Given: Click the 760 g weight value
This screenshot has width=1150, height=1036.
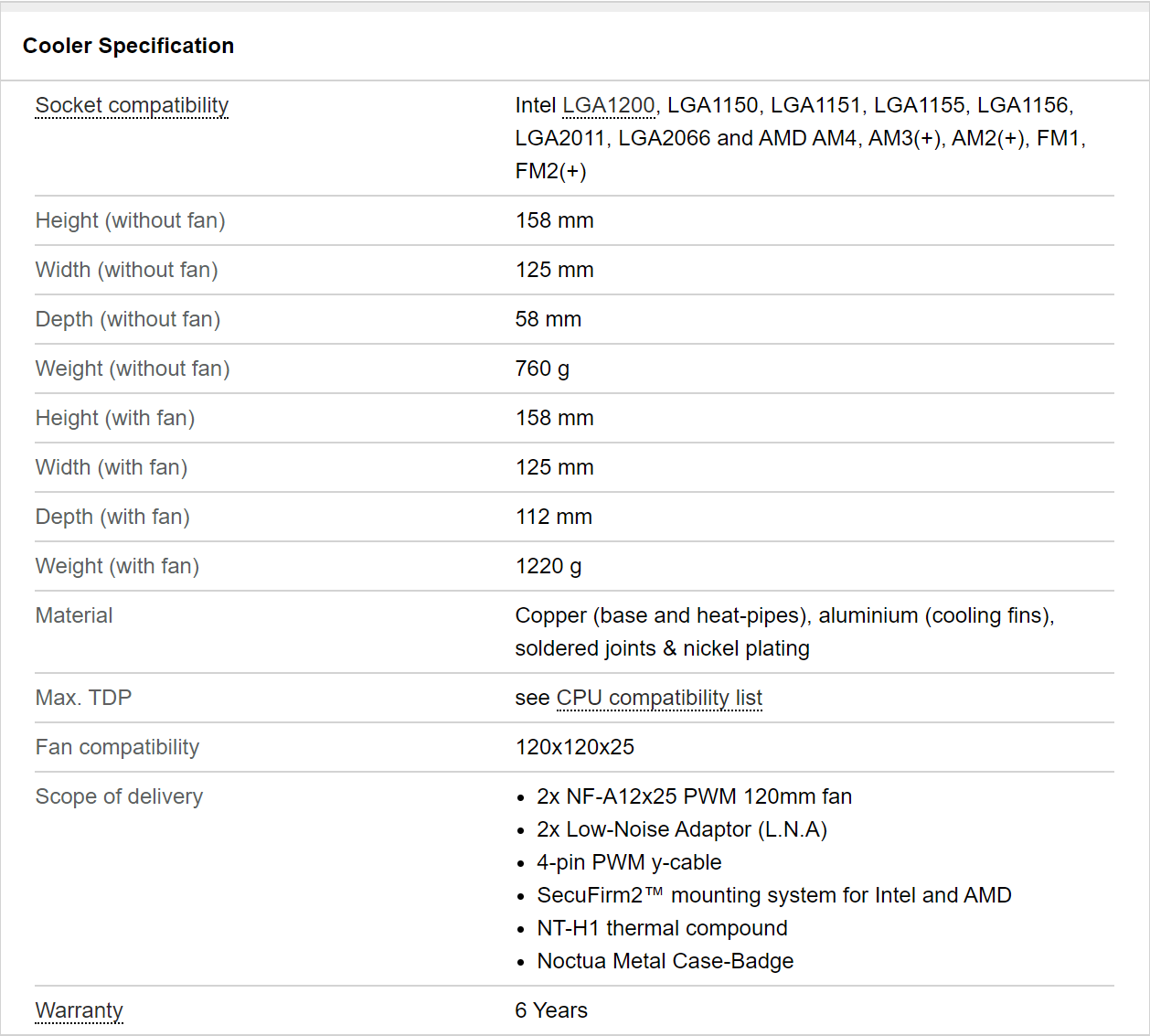Looking at the screenshot, I should click(x=542, y=368).
